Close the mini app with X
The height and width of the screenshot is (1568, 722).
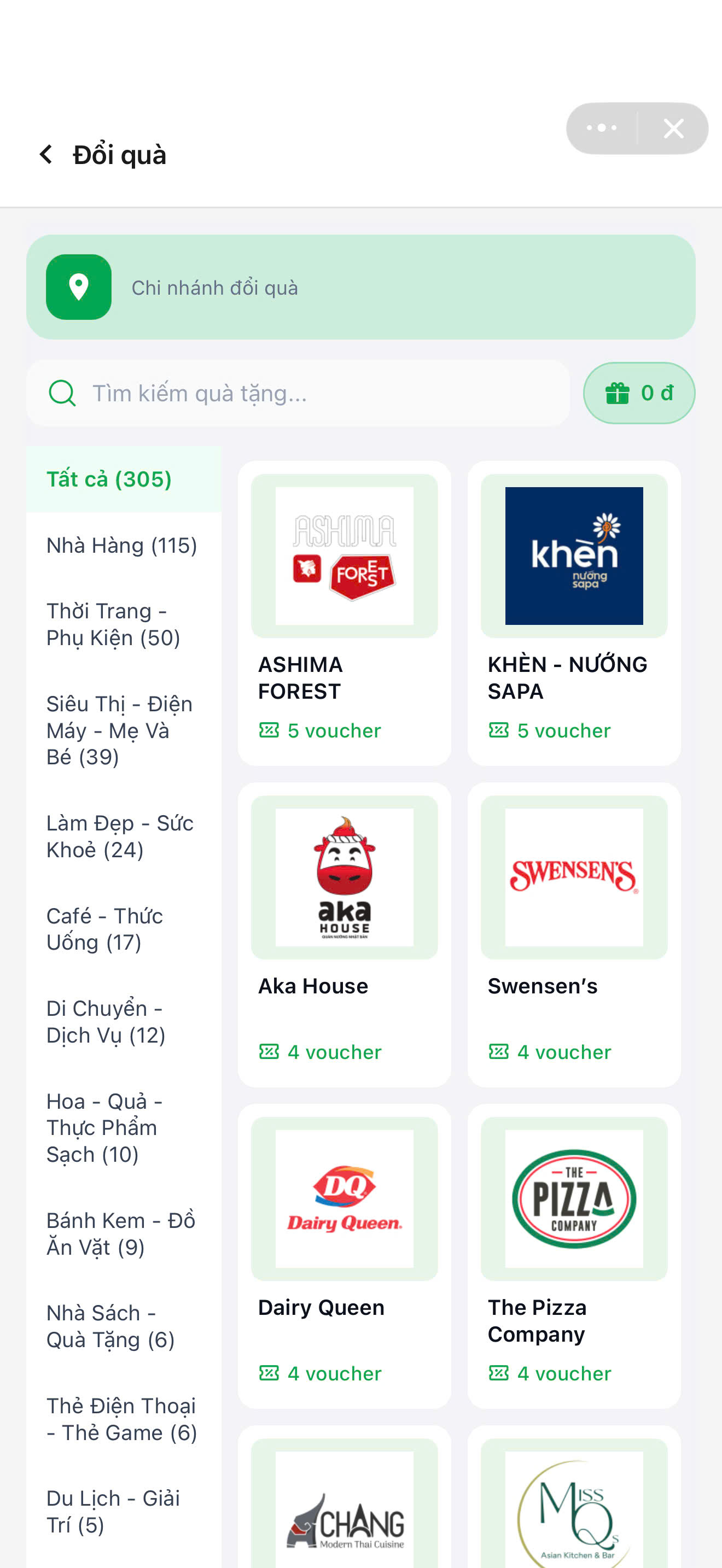tap(673, 128)
